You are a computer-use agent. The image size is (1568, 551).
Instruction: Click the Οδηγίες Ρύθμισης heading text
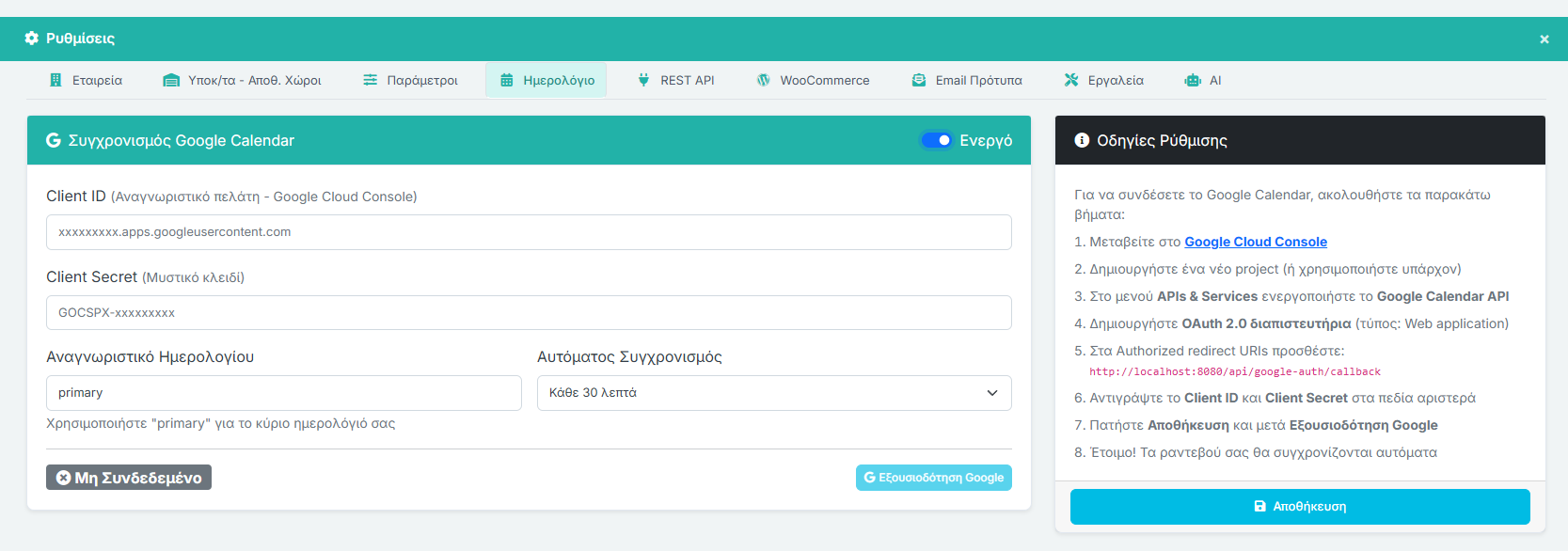pos(1162,140)
